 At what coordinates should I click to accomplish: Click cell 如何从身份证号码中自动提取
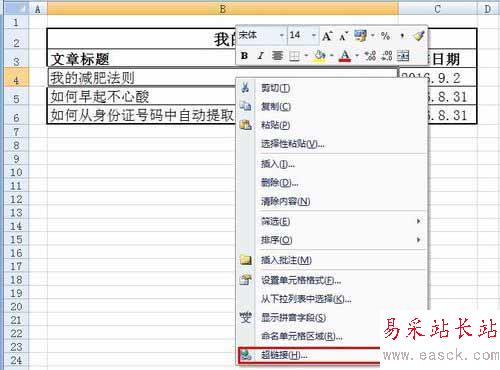click(141, 115)
